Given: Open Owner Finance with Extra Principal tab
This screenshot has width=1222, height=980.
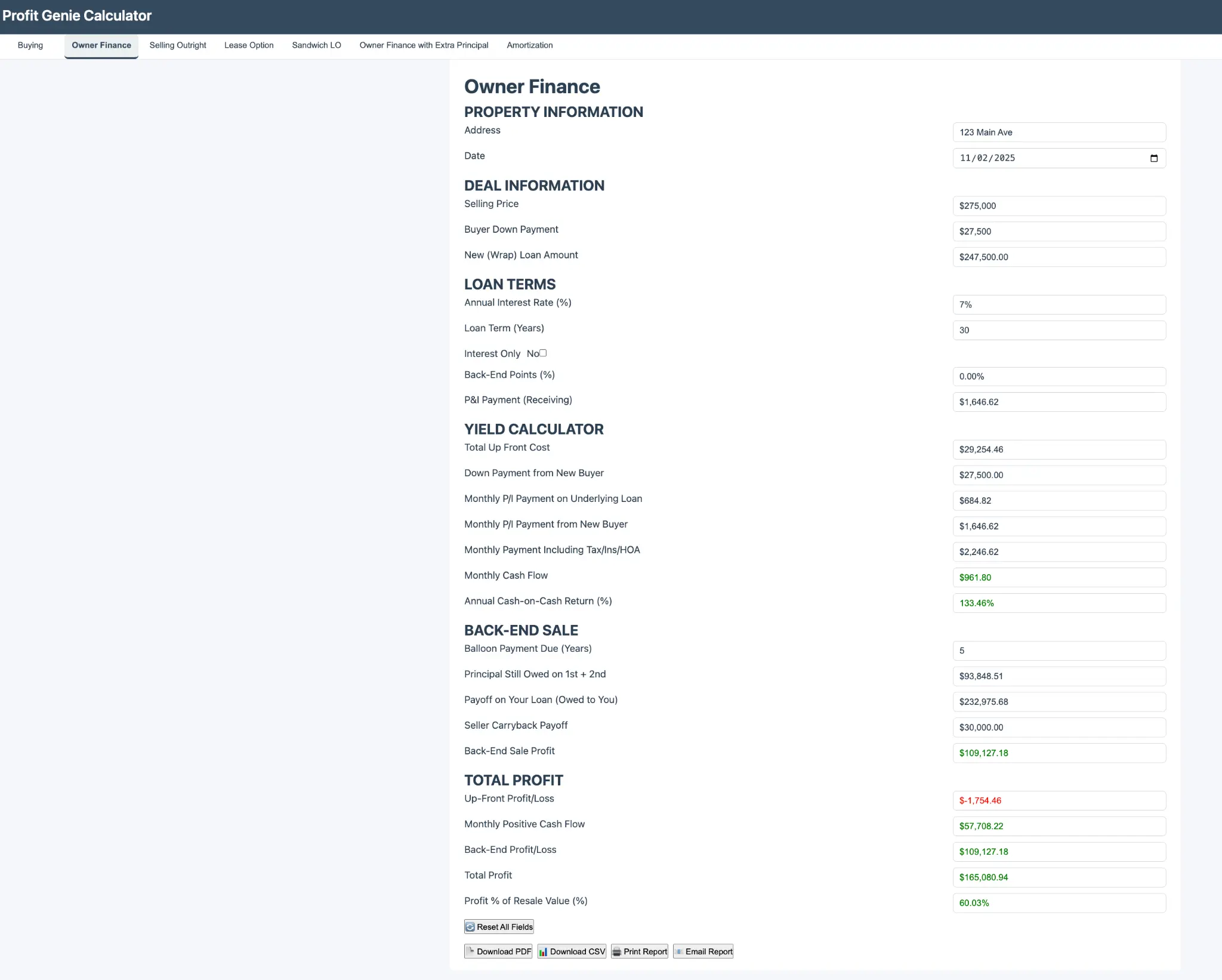Looking at the screenshot, I should tap(423, 45).
